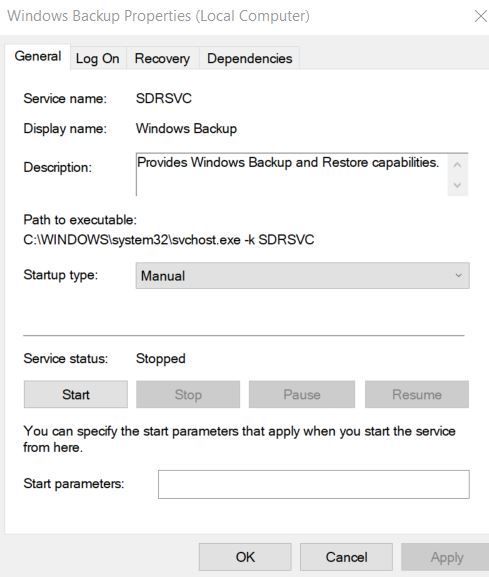The height and width of the screenshot is (577, 489).
Task: Close the Windows Backup Properties dialog
Action: pyautogui.click(x=480, y=16)
